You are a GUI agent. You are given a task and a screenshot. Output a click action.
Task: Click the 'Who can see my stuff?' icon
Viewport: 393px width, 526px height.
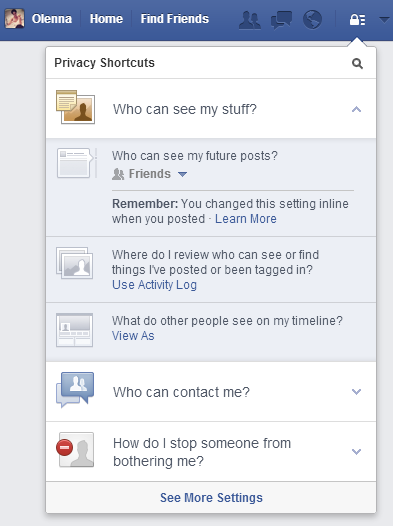(x=75, y=107)
